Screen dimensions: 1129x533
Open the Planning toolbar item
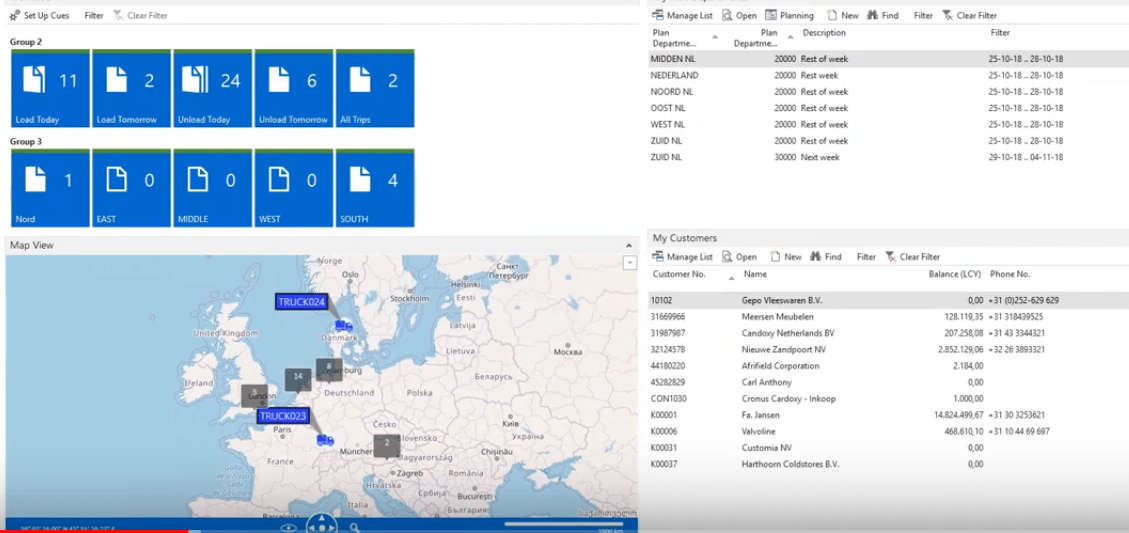point(789,15)
